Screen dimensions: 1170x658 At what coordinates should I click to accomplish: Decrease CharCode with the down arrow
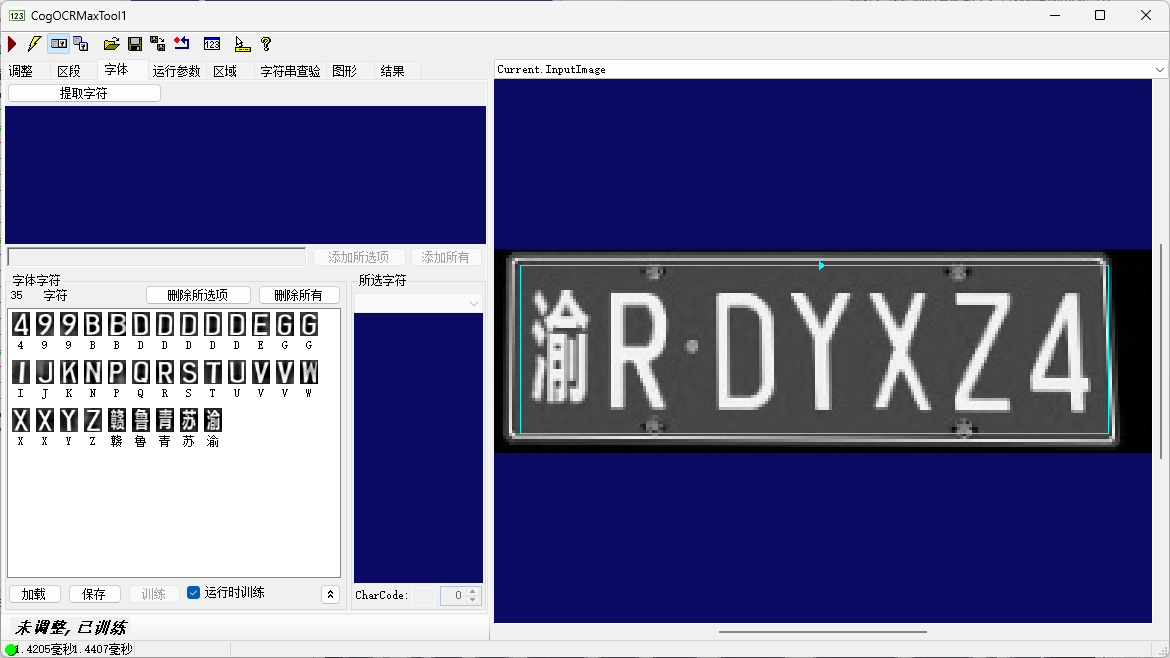pyautogui.click(x=472, y=600)
